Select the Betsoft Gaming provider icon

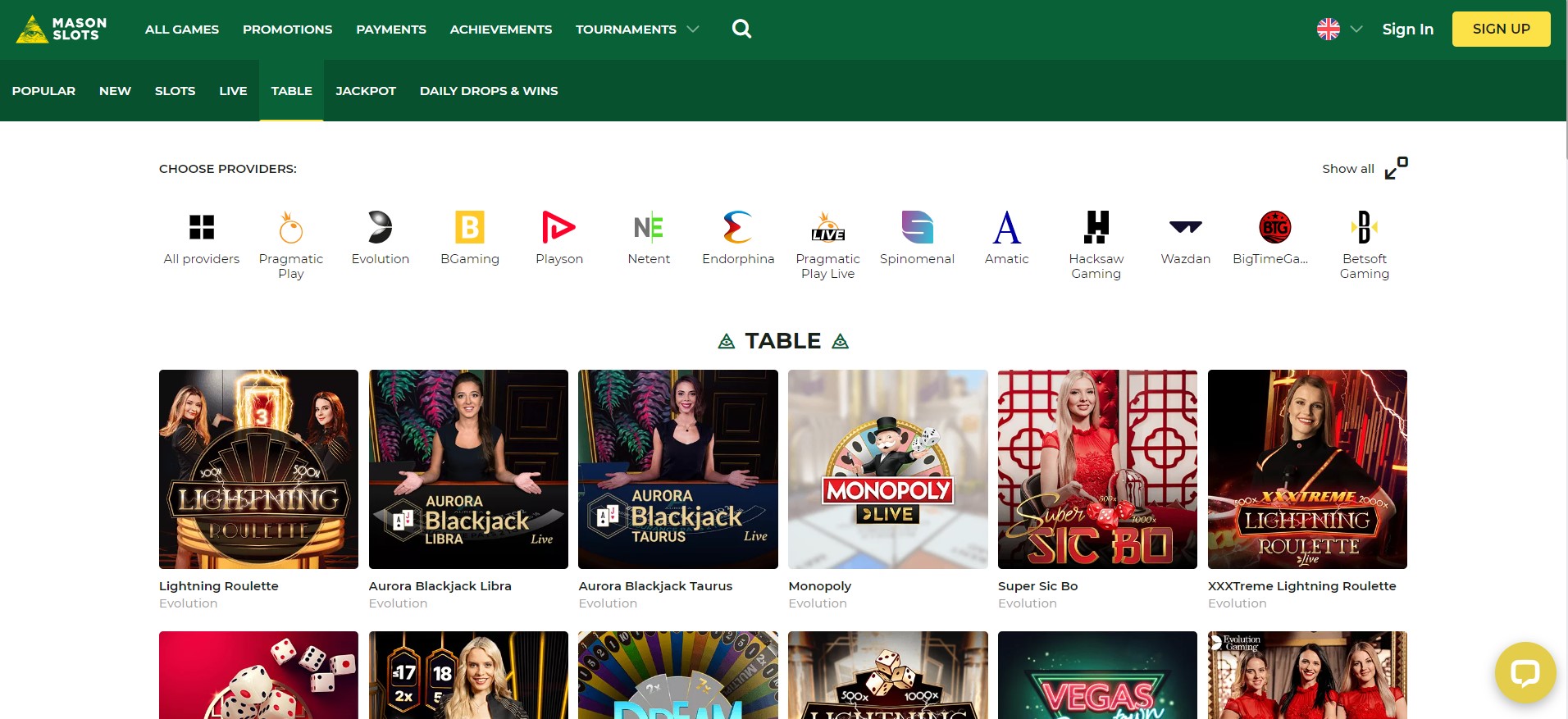pyautogui.click(x=1365, y=227)
